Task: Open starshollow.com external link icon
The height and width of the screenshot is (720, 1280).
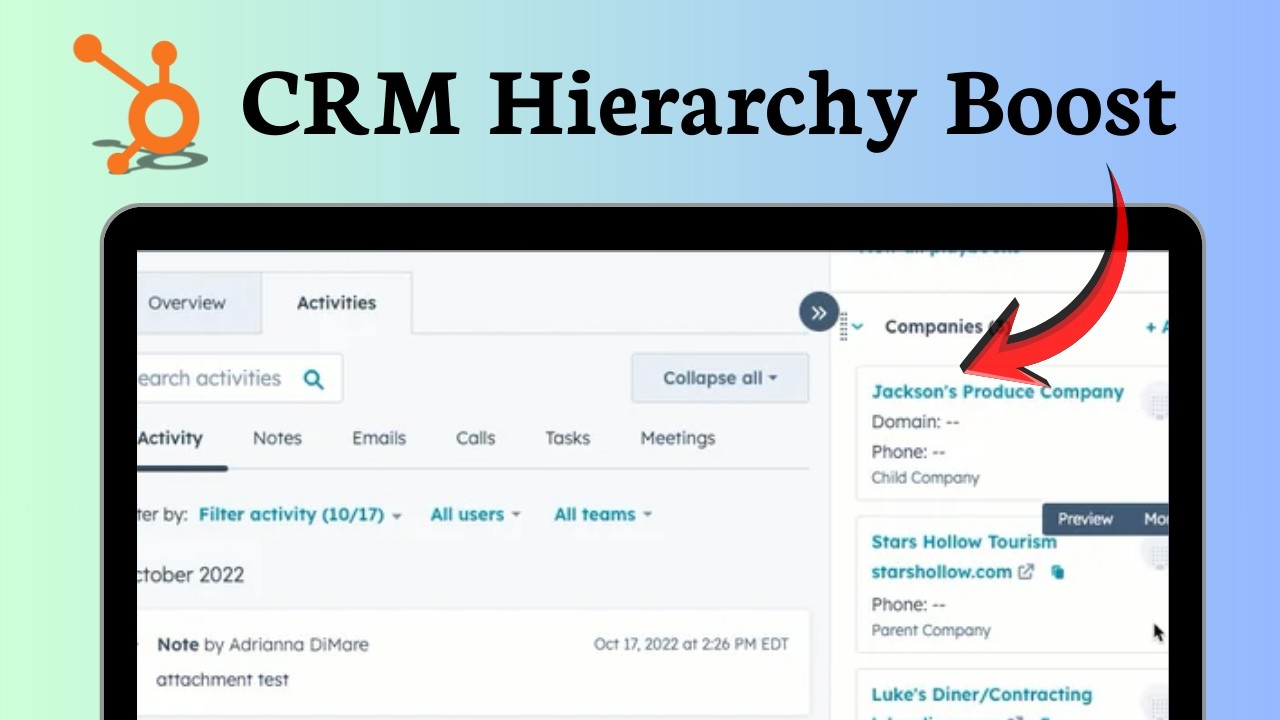Action: click(1026, 572)
